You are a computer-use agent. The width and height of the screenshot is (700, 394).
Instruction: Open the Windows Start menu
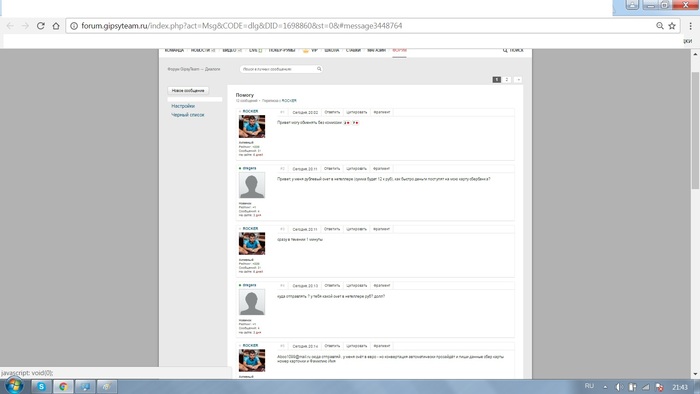(14, 386)
